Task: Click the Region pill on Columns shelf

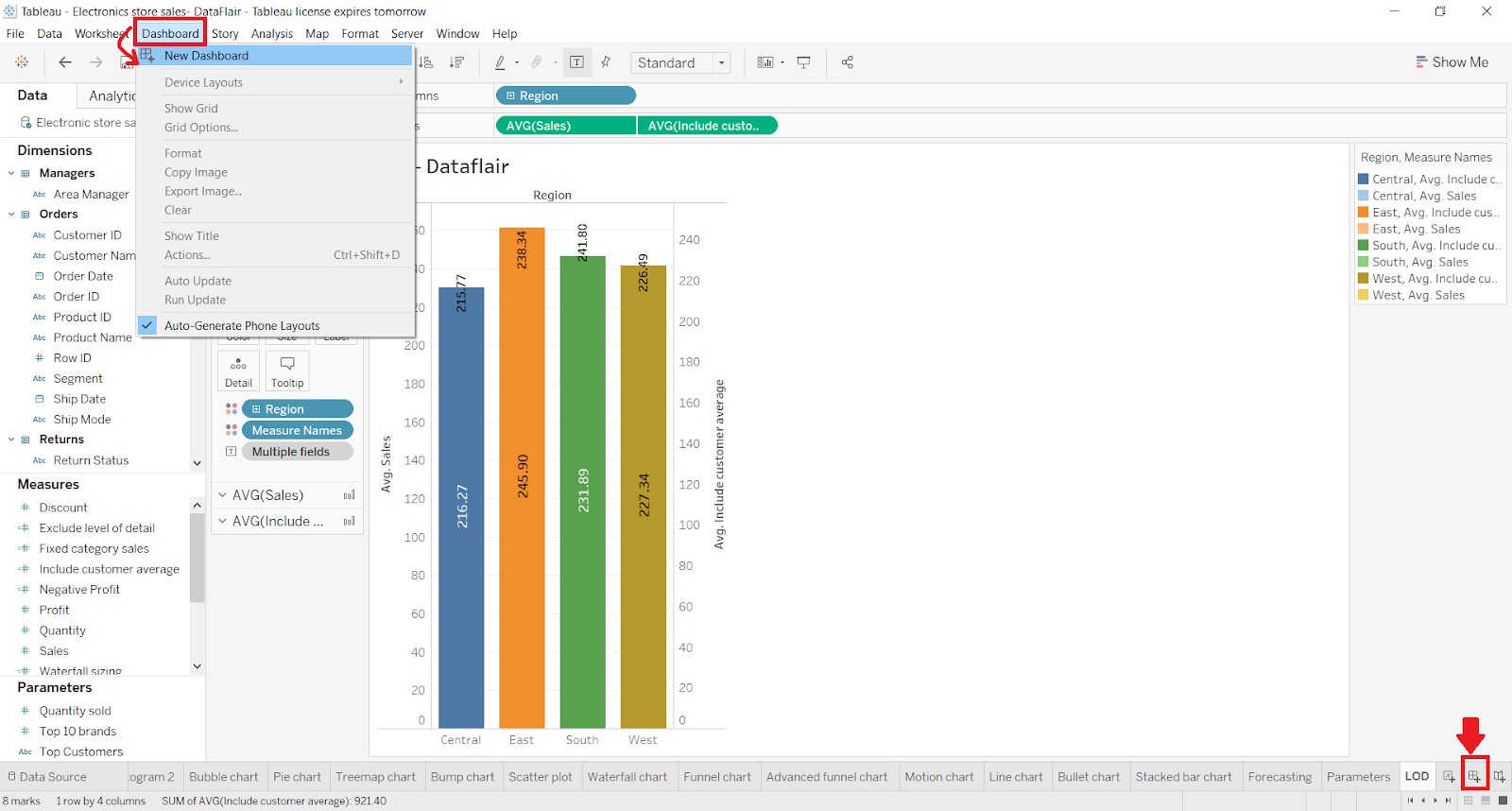Action: pyautogui.click(x=565, y=95)
